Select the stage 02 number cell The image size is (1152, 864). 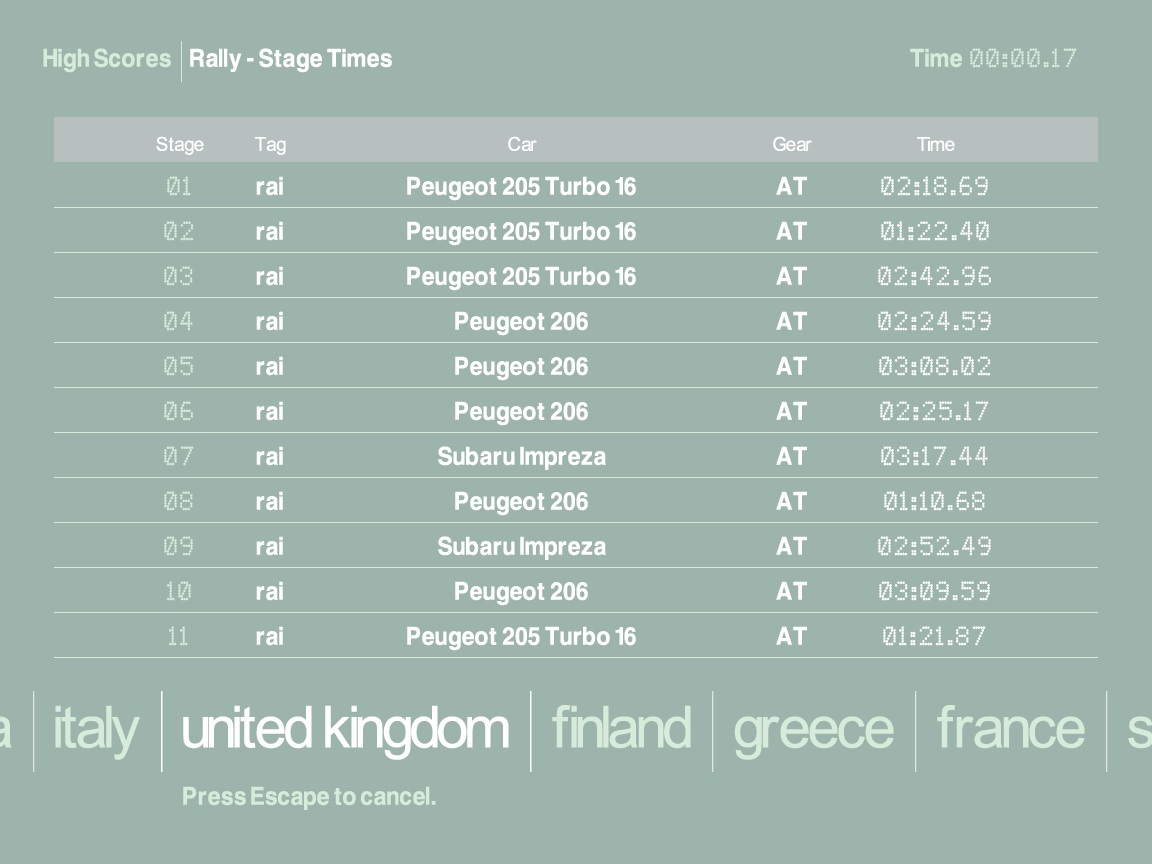pos(179,232)
